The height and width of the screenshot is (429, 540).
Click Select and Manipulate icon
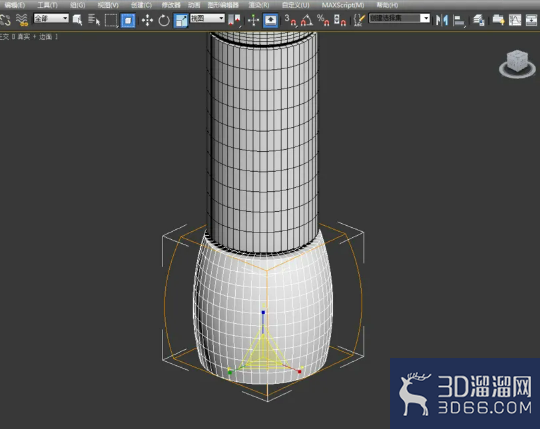253,20
